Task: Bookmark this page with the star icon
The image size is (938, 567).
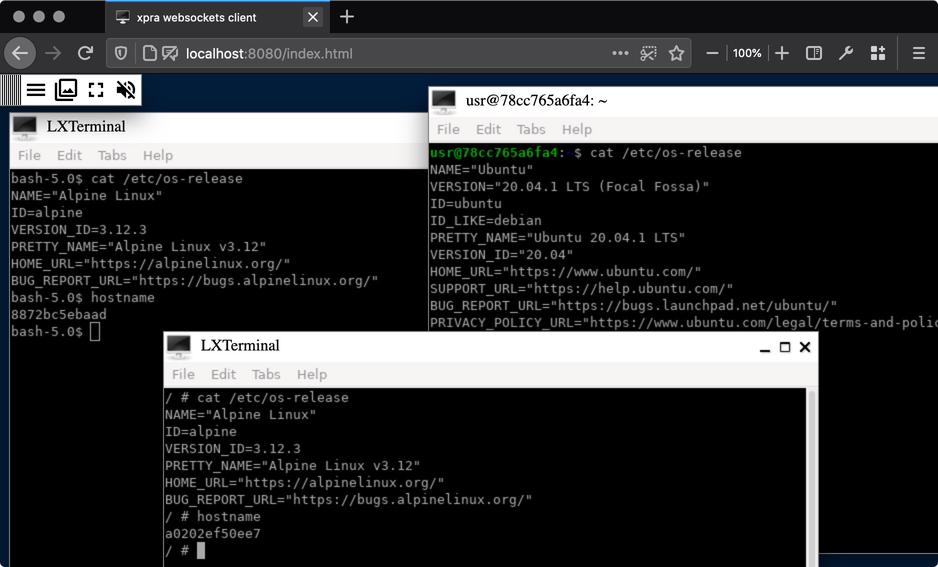Action: (x=676, y=53)
